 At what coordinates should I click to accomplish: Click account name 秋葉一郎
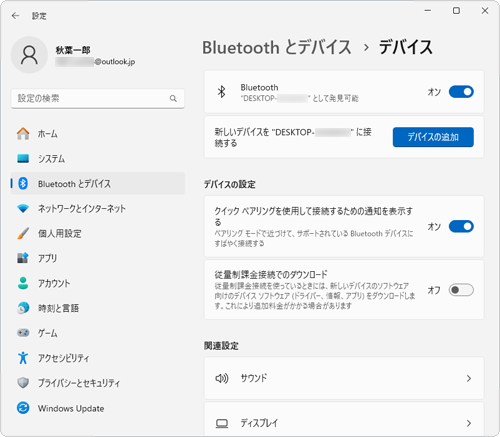click(73, 50)
